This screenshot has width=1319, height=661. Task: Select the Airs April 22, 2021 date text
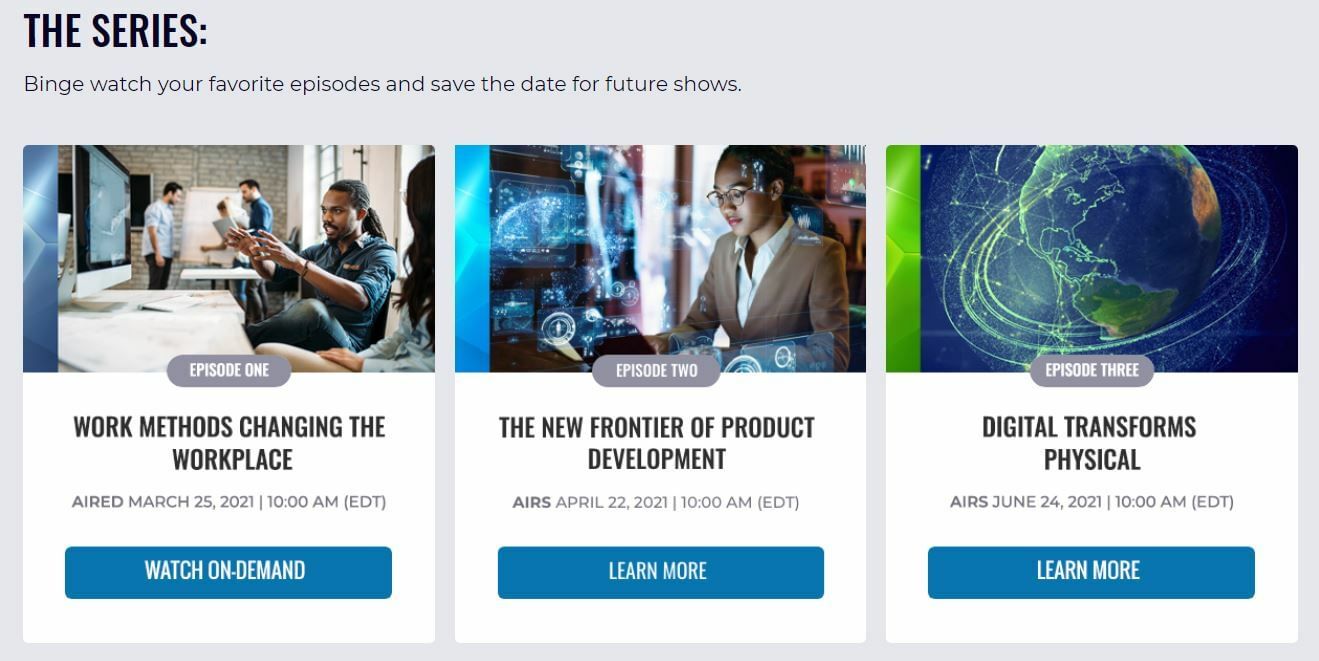pos(656,502)
